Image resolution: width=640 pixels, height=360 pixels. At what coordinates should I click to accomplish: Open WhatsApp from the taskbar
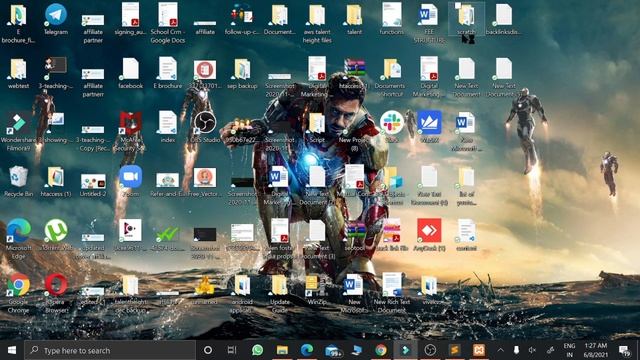(x=258, y=350)
